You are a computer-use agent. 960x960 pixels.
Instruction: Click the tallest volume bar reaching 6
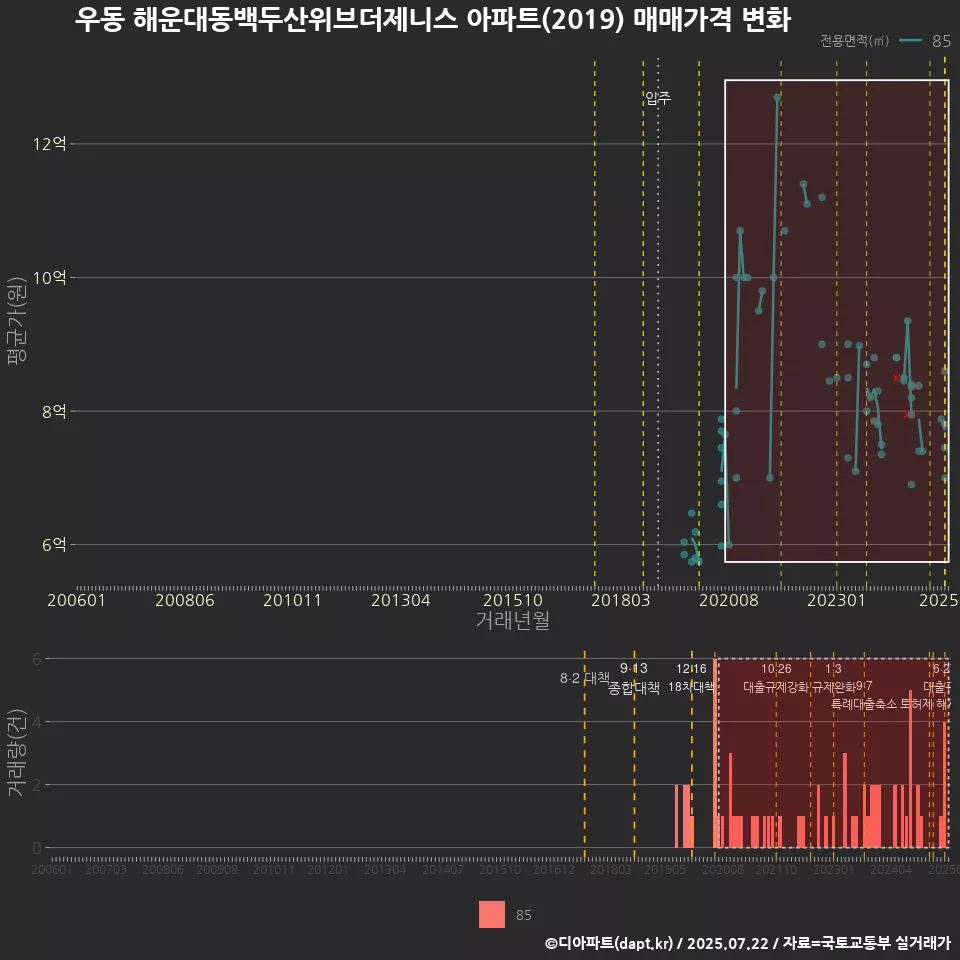pyautogui.click(x=714, y=753)
